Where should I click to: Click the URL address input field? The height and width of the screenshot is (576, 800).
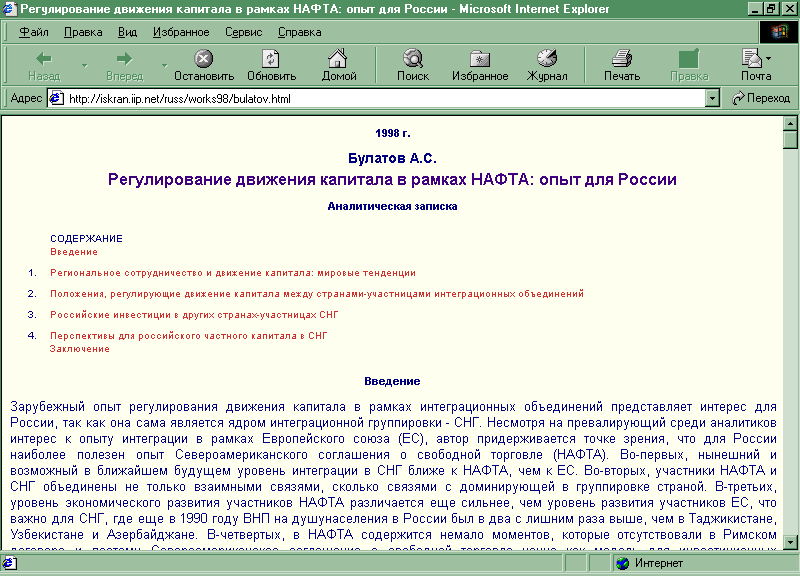[x=380, y=98]
